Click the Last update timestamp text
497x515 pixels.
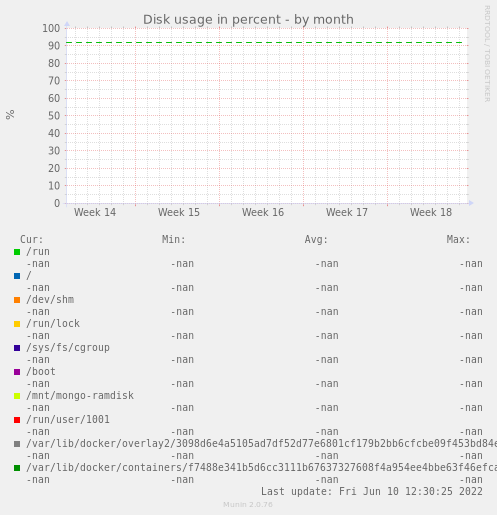point(372,492)
